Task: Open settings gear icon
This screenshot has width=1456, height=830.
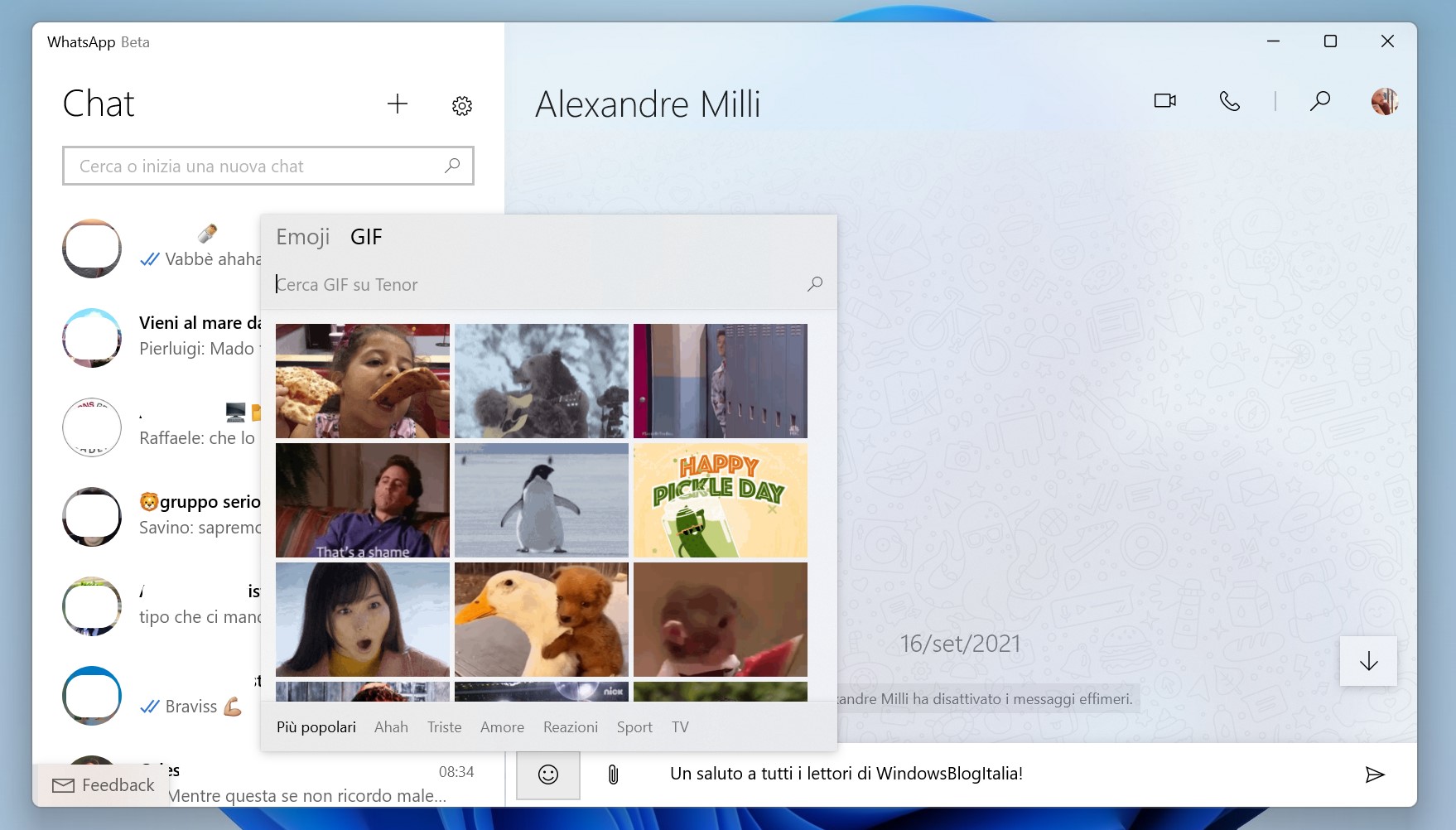Action: pos(462,105)
